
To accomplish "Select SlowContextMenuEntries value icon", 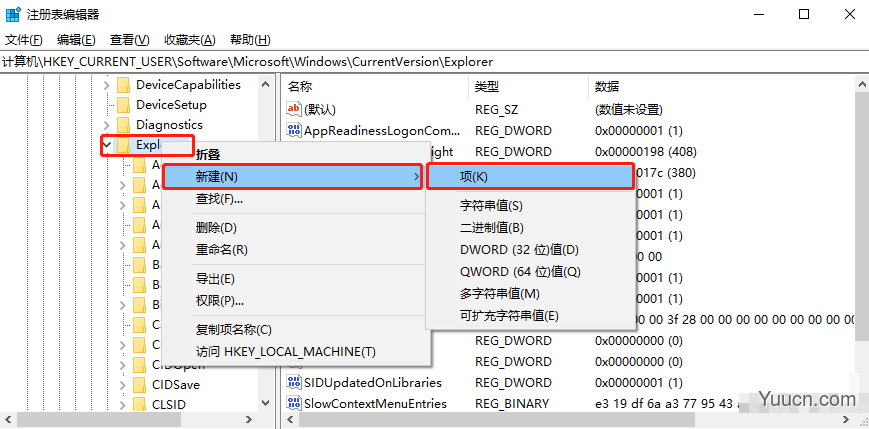I will (x=294, y=404).
